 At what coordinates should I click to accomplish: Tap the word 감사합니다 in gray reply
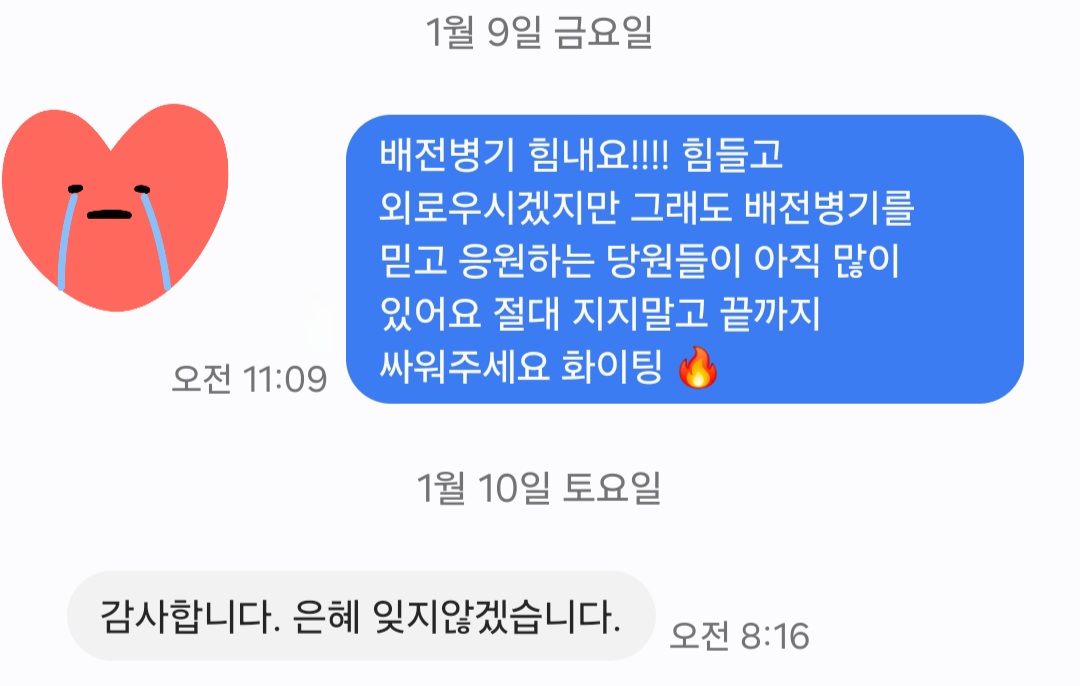point(185,616)
